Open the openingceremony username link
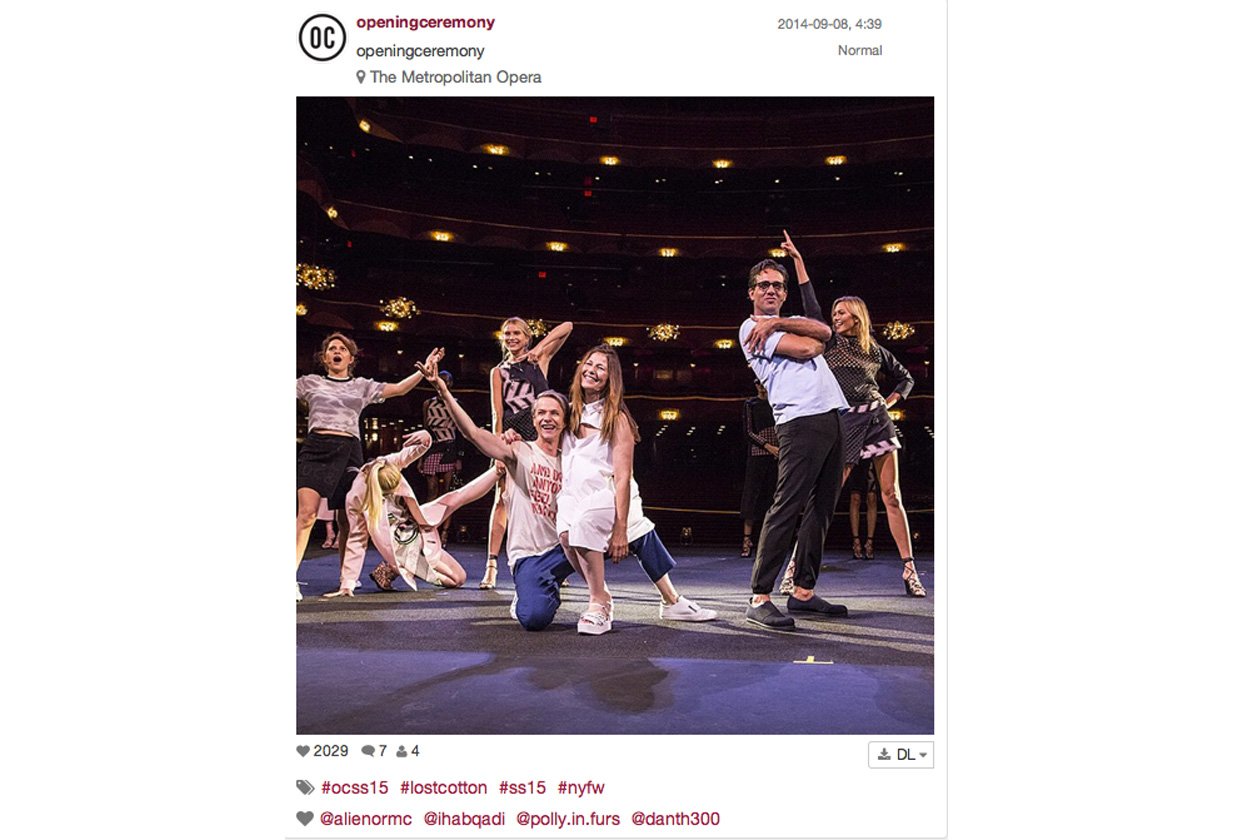The width and height of the screenshot is (1260, 840). coord(425,22)
